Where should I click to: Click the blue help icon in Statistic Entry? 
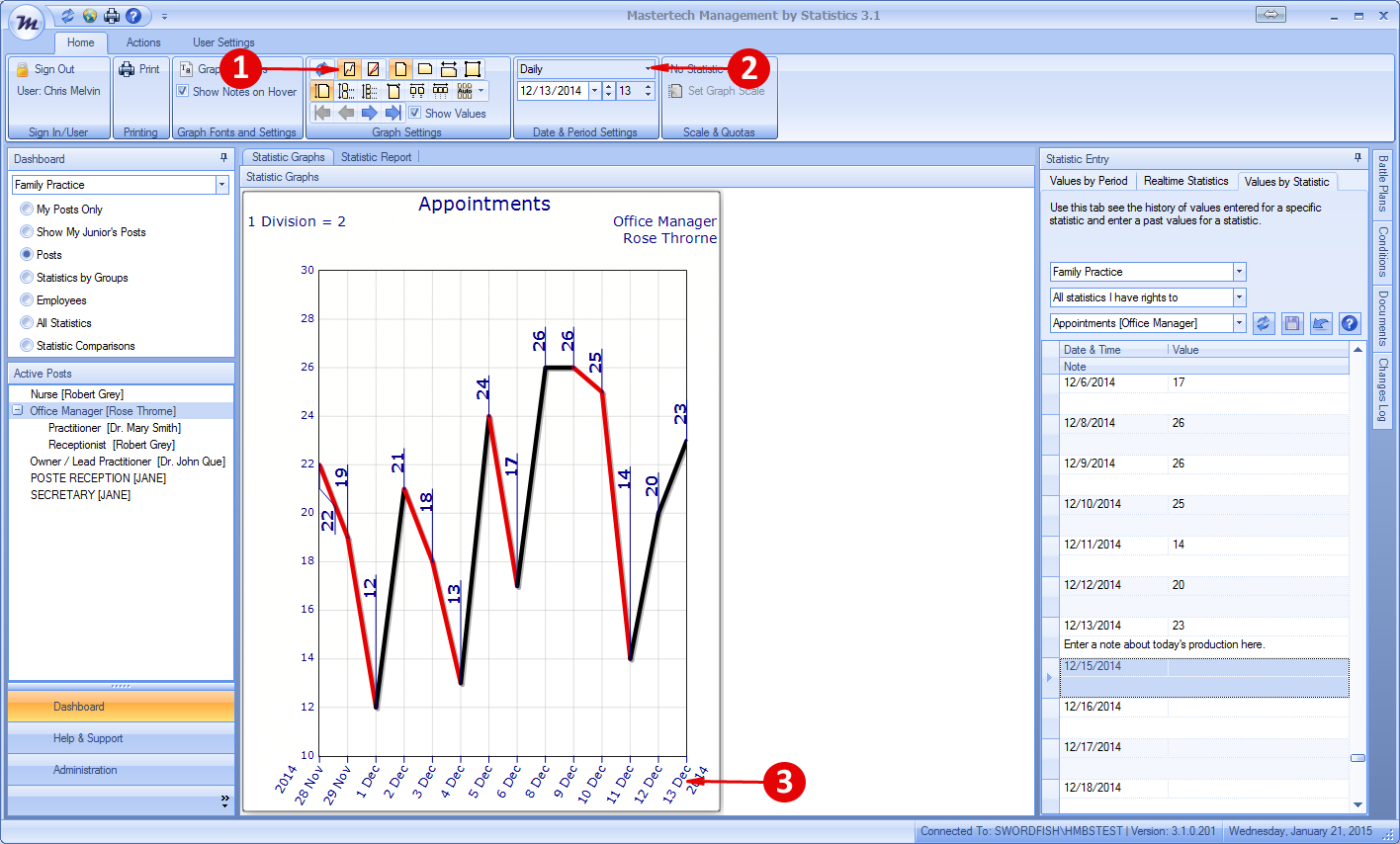point(1350,323)
